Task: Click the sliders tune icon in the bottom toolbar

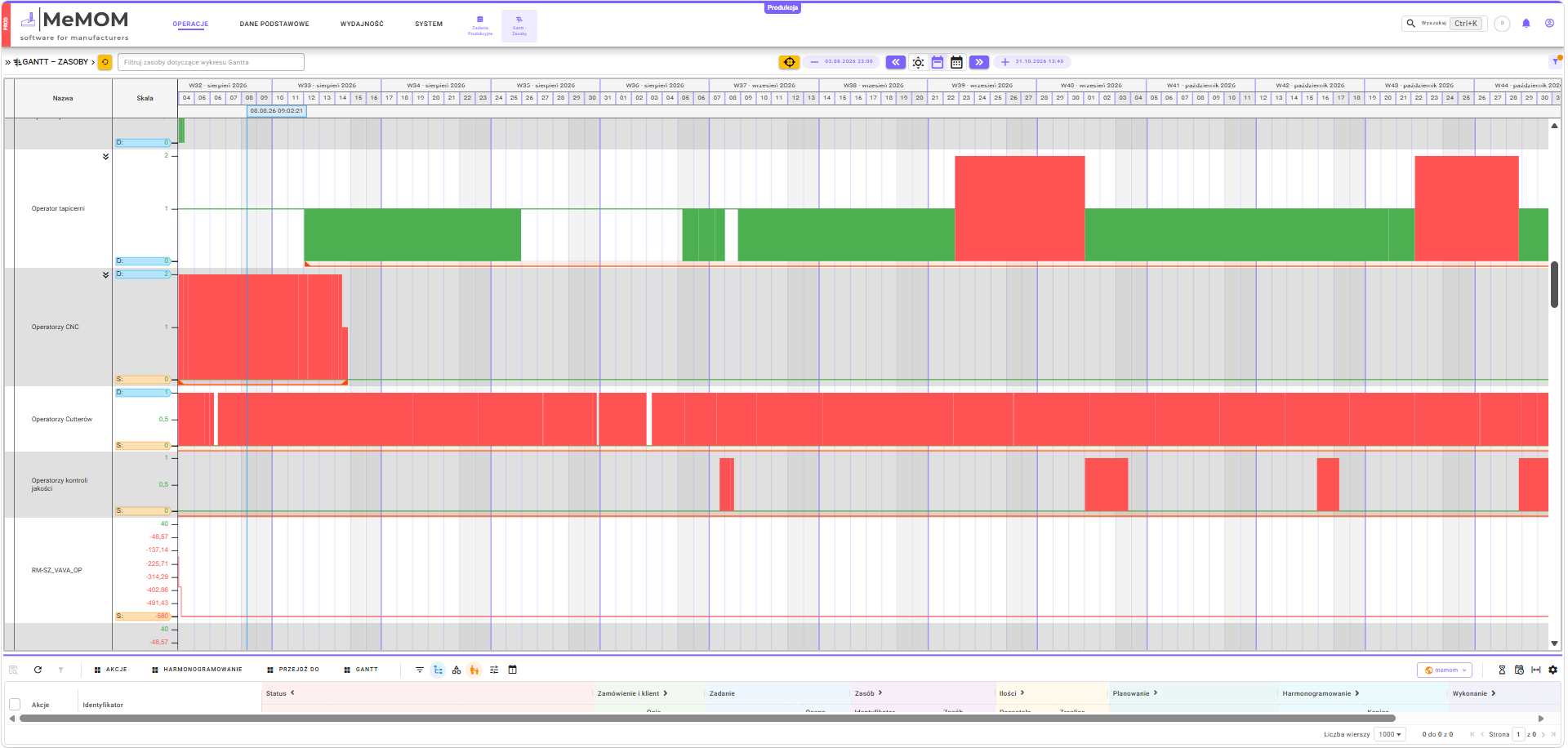Action: pyautogui.click(x=494, y=670)
